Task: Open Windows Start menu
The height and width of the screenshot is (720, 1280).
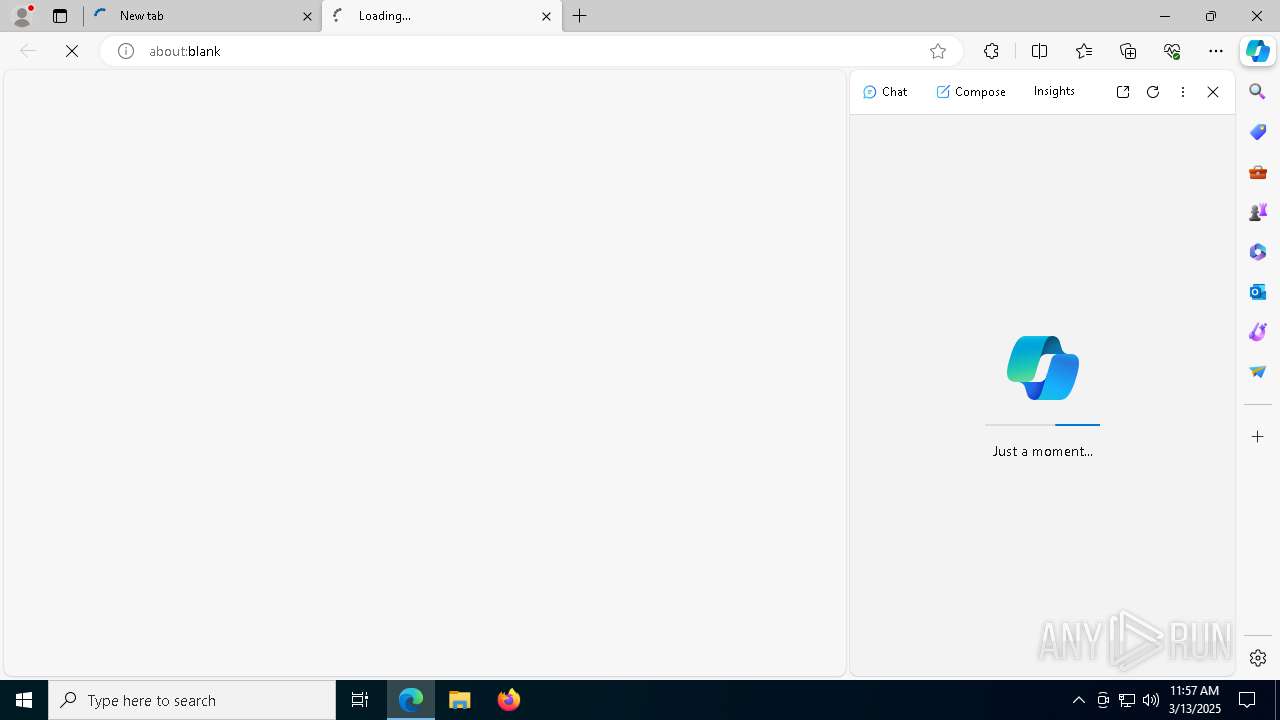Action: coord(24,700)
